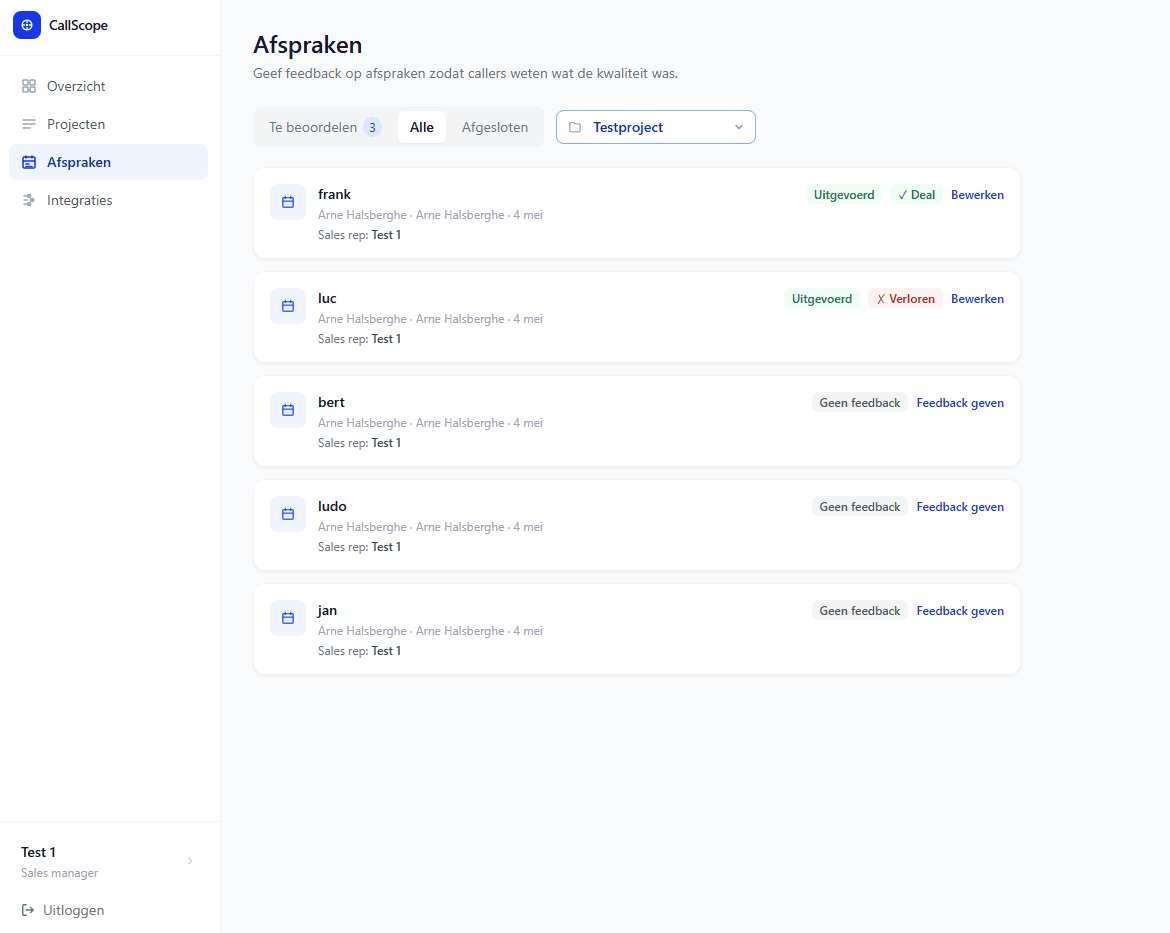Click the appointment name frank
Image resolution: width=1170 pixels, height=933 pixels.
click(334, 194)
